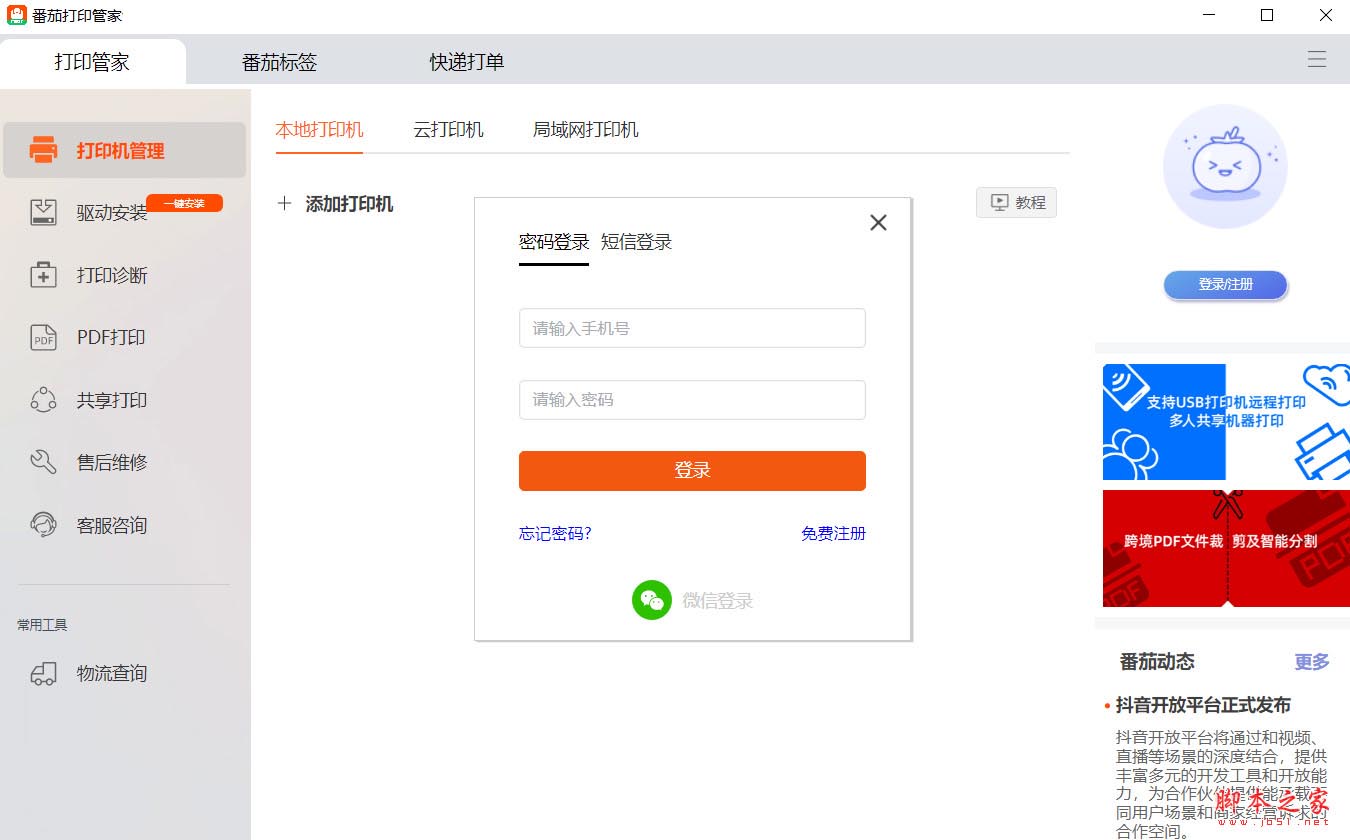Click the phone number input field
1350x840 pixels.
click(692, 327)
